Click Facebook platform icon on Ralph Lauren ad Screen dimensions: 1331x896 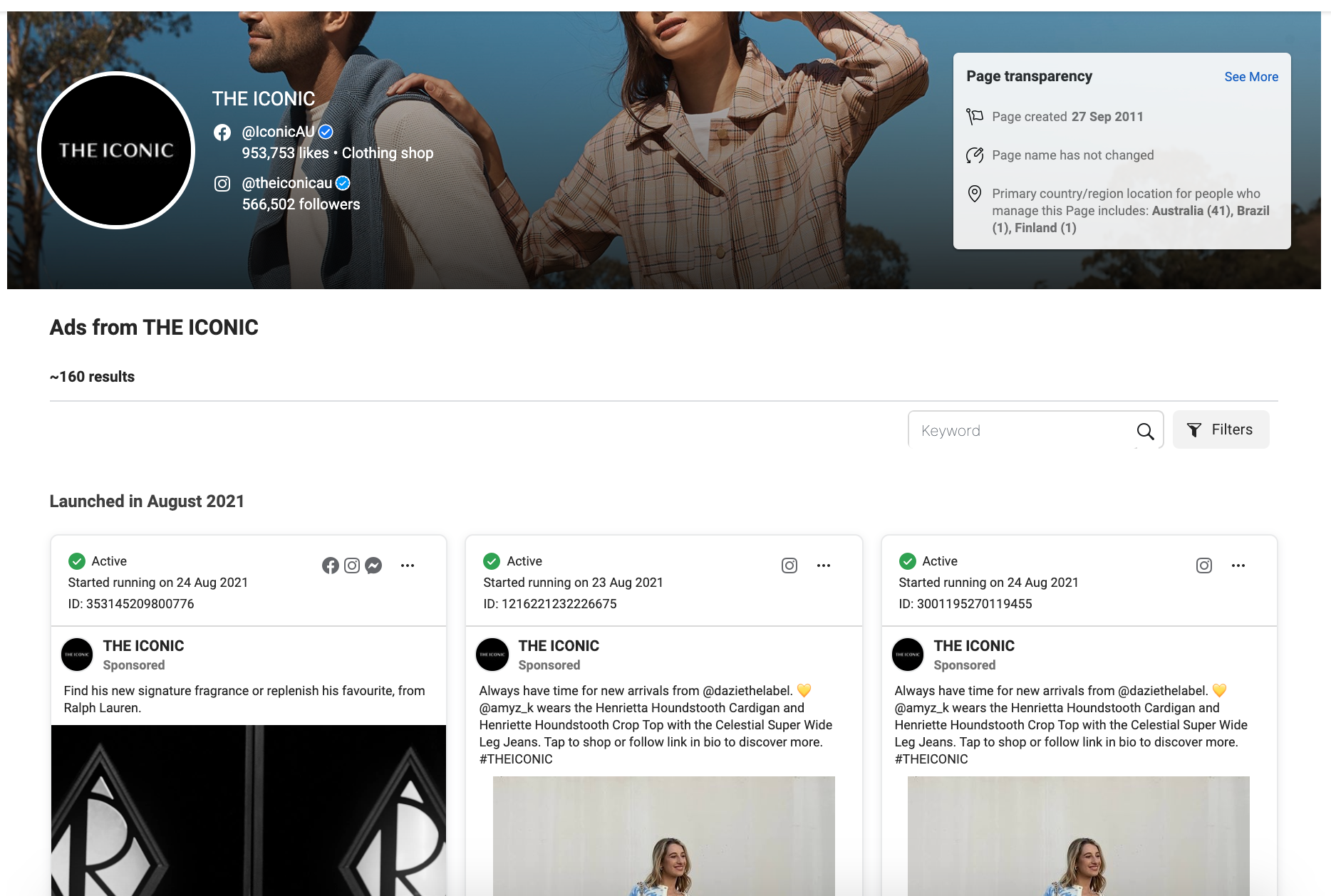click(x=330, y=566)
